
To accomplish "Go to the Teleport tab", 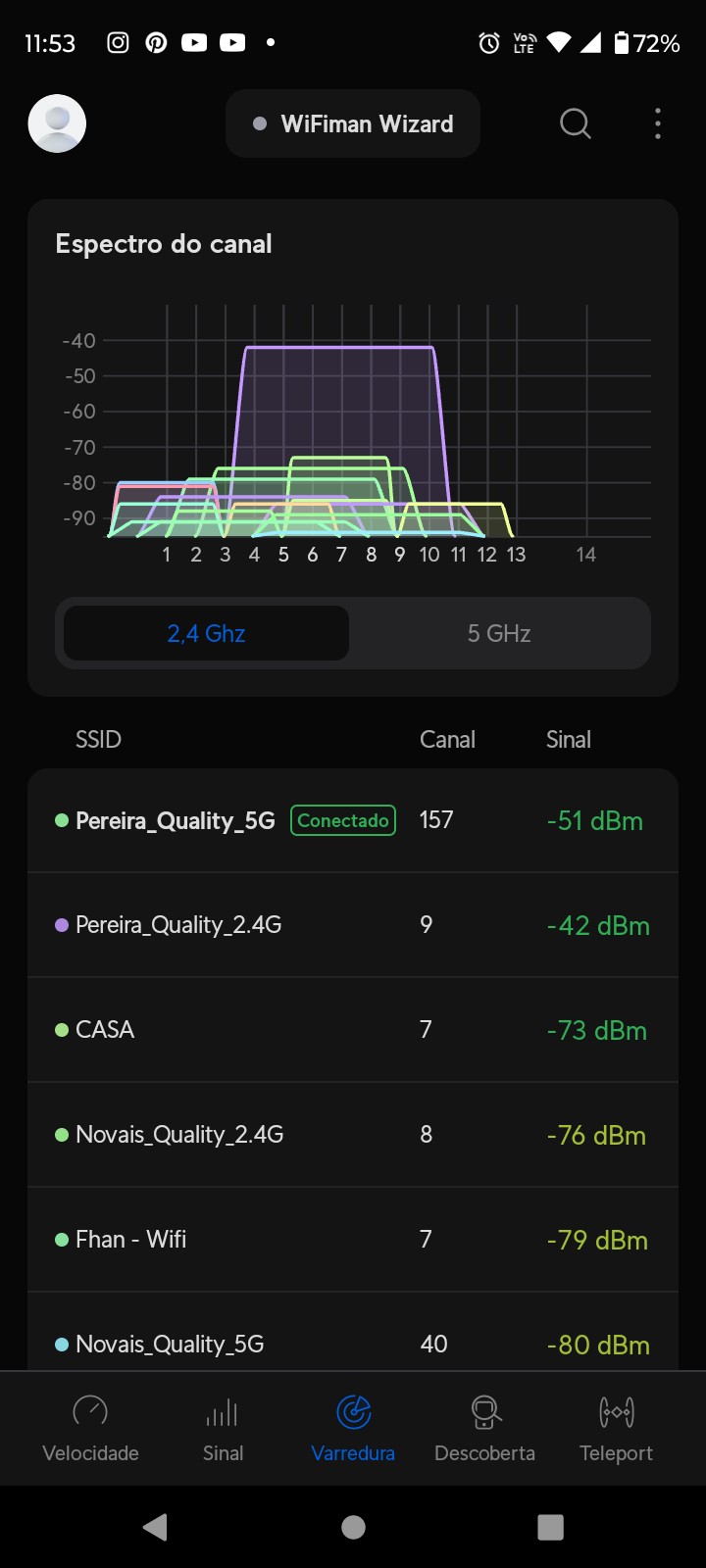I will [x=616, y=1428].
